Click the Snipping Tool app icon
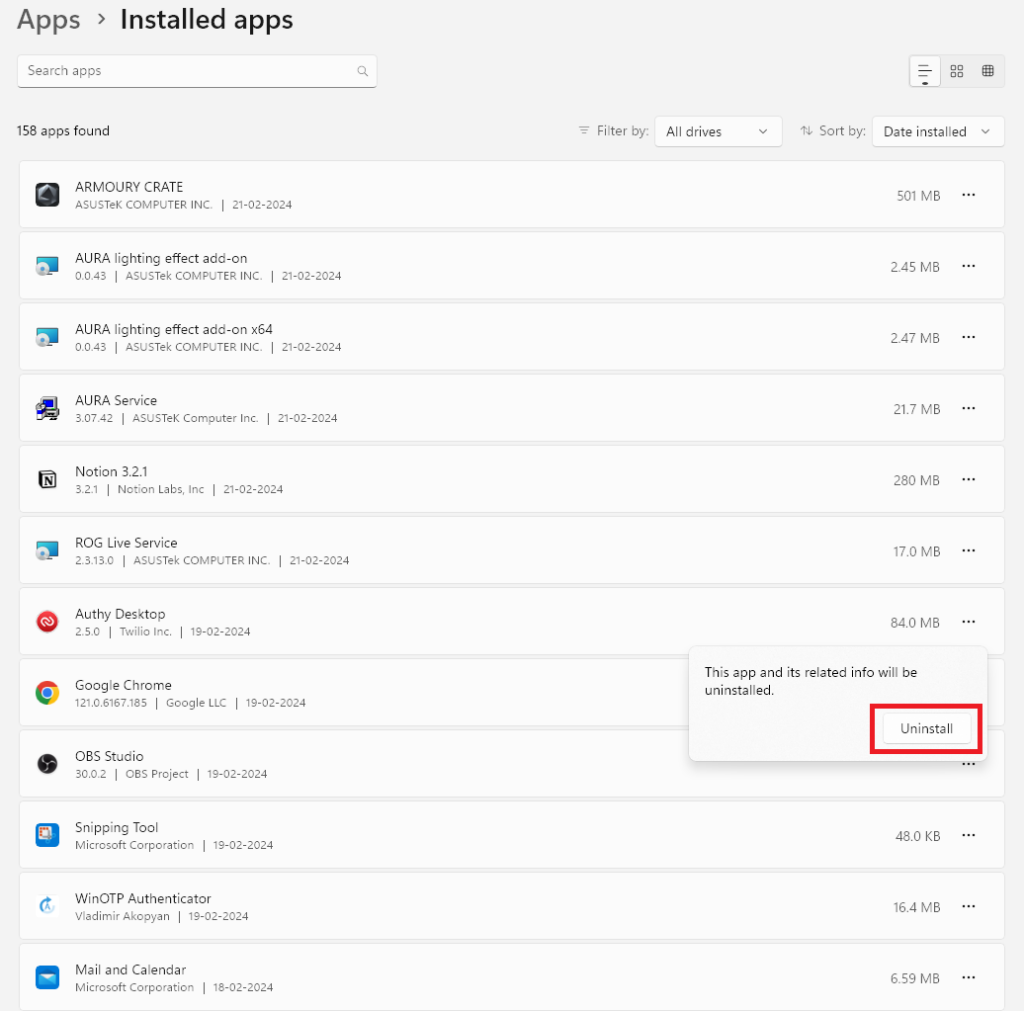The height and width of the screenshot is (1011, 1024). 47,835
